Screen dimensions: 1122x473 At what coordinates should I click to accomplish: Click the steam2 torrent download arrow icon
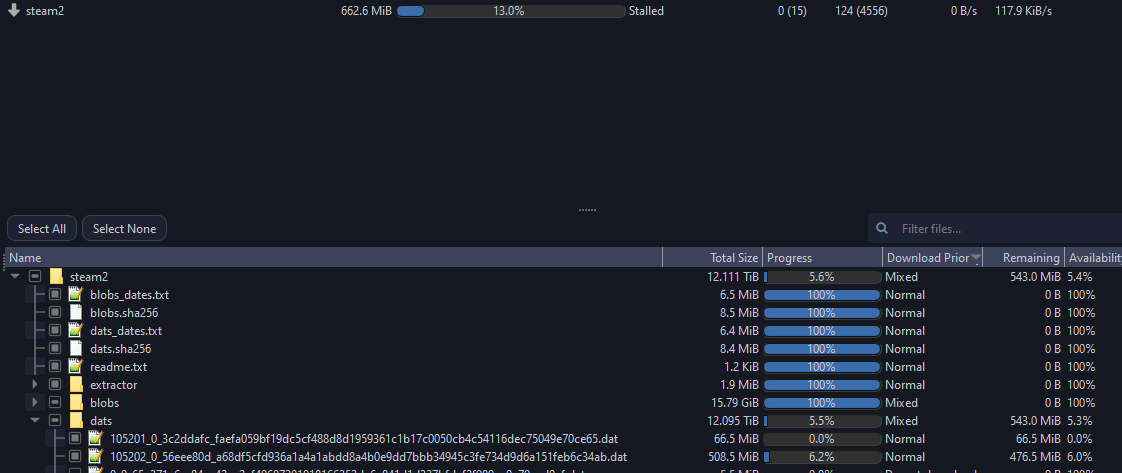click(14, 11)
